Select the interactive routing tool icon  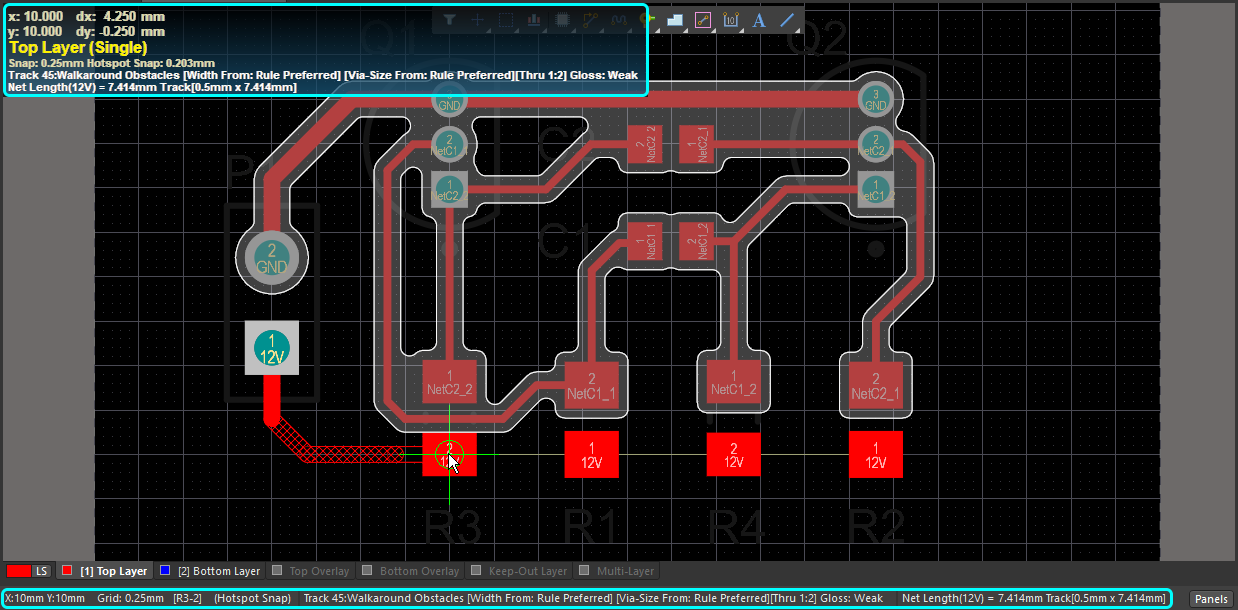(x=590, y=19)
